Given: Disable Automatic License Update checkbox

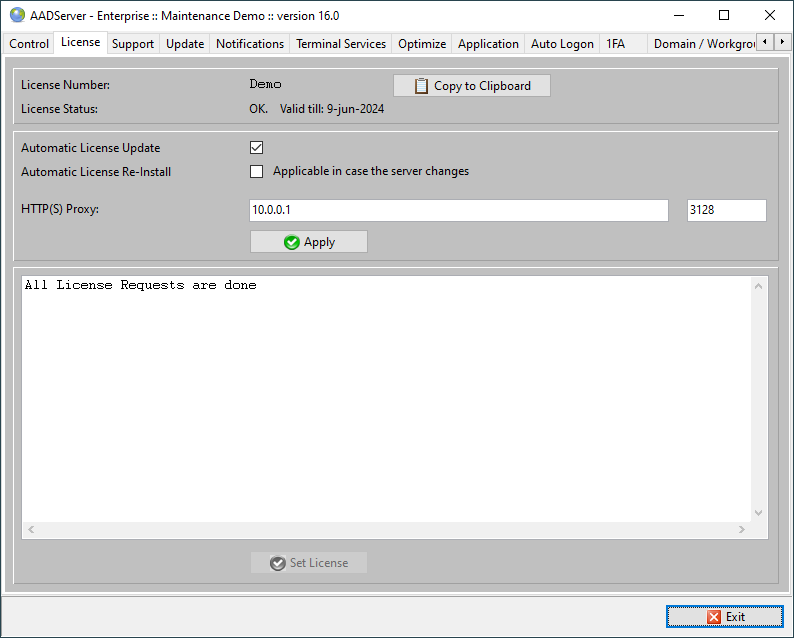Looking at the screenshot, I should coord(256,148).
